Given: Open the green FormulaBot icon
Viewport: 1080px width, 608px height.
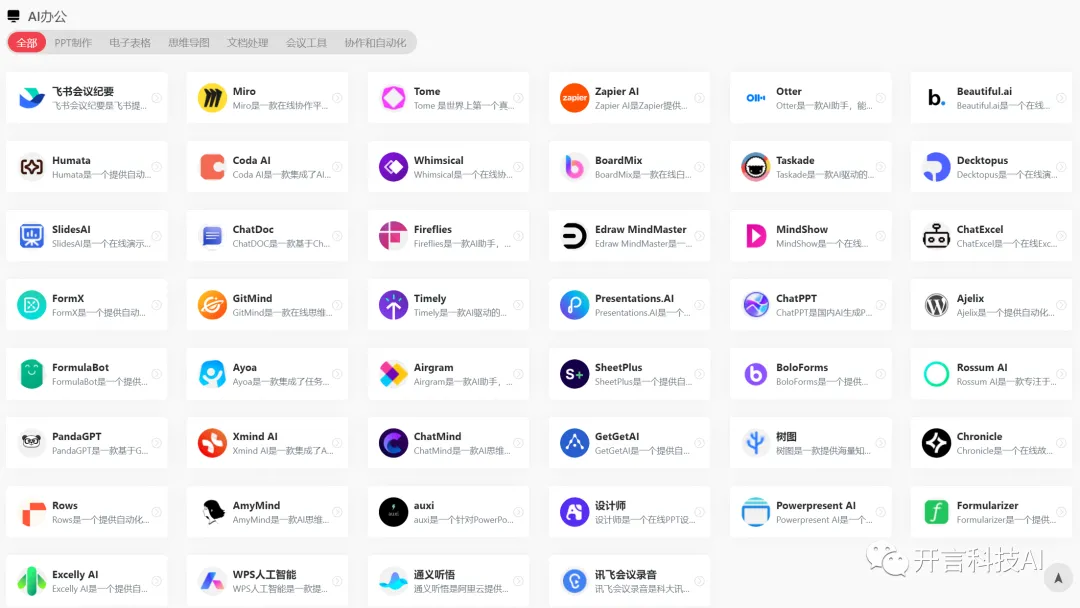Looking at the screenshot, I should [x=32, y=374].
